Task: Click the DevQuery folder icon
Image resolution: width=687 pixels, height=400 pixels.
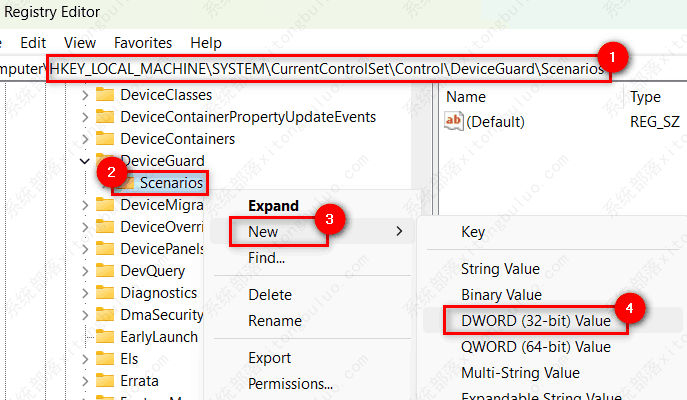Action: click(105, 271)
